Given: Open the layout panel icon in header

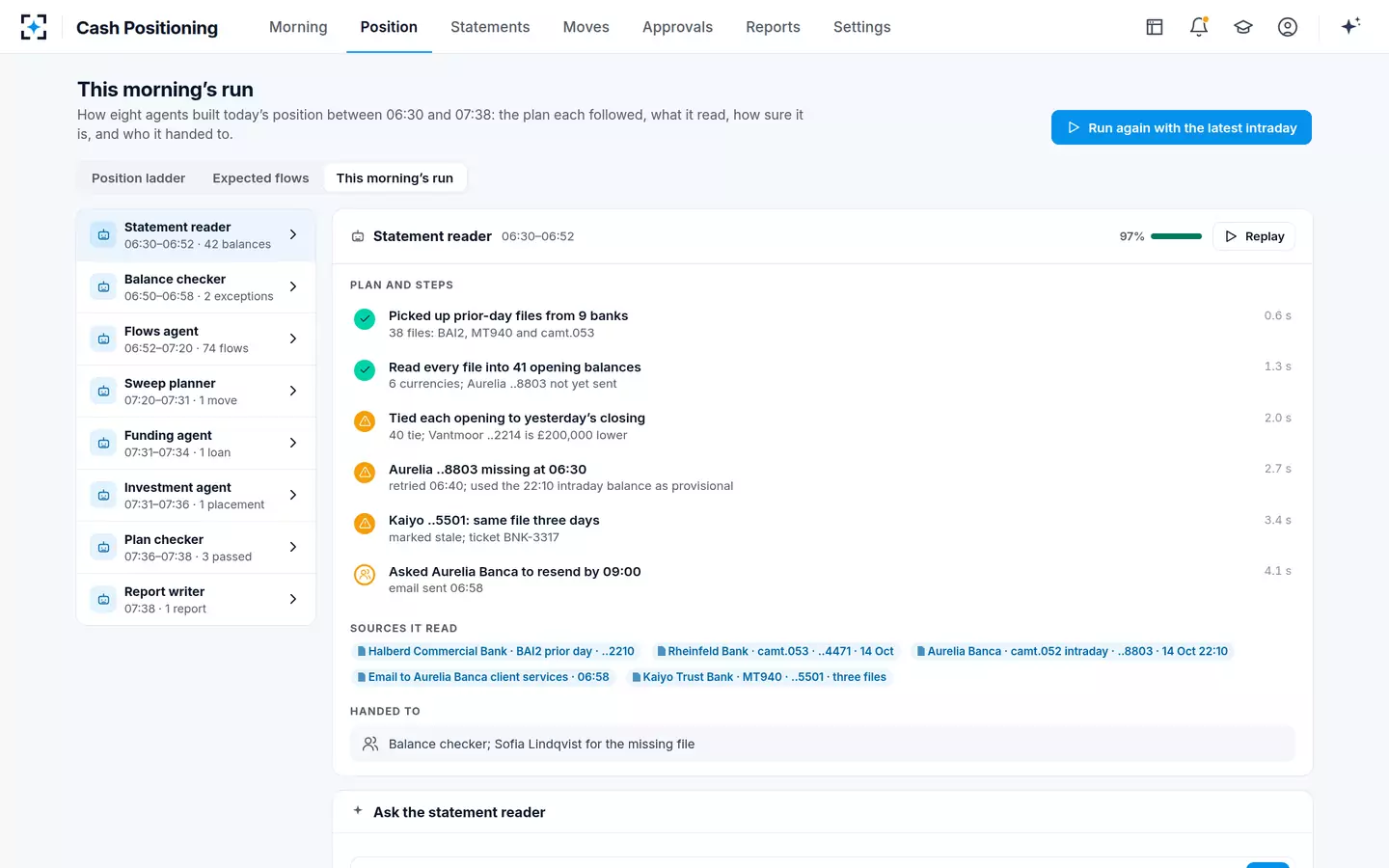Looking at the screenshot, I should click(1155, 27).
